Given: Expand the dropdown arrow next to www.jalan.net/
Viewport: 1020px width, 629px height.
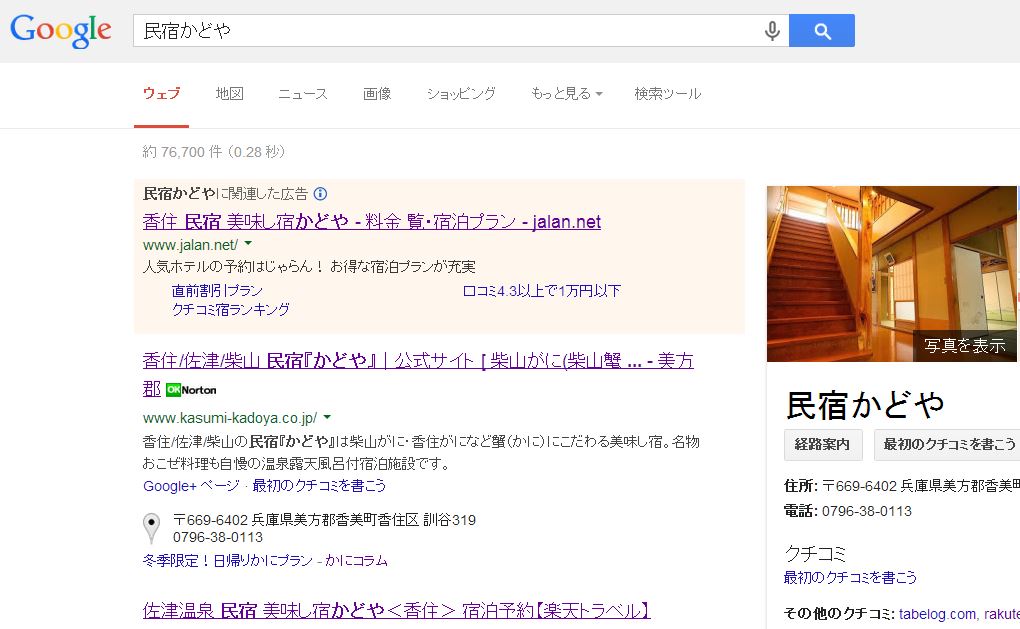Looking at the screenshot, I should point(248,244).
